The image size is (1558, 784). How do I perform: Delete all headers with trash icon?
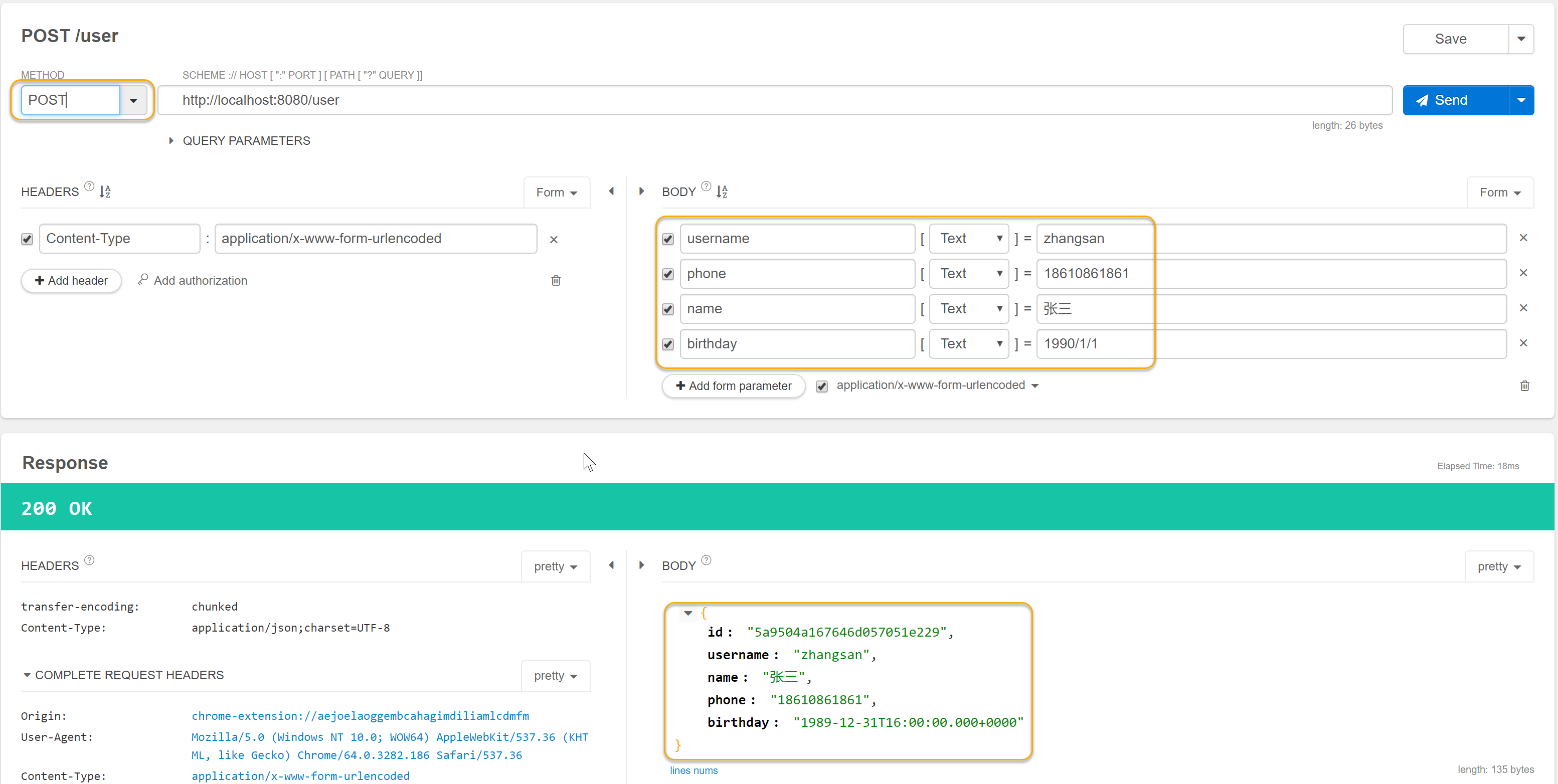pos(556,281)
